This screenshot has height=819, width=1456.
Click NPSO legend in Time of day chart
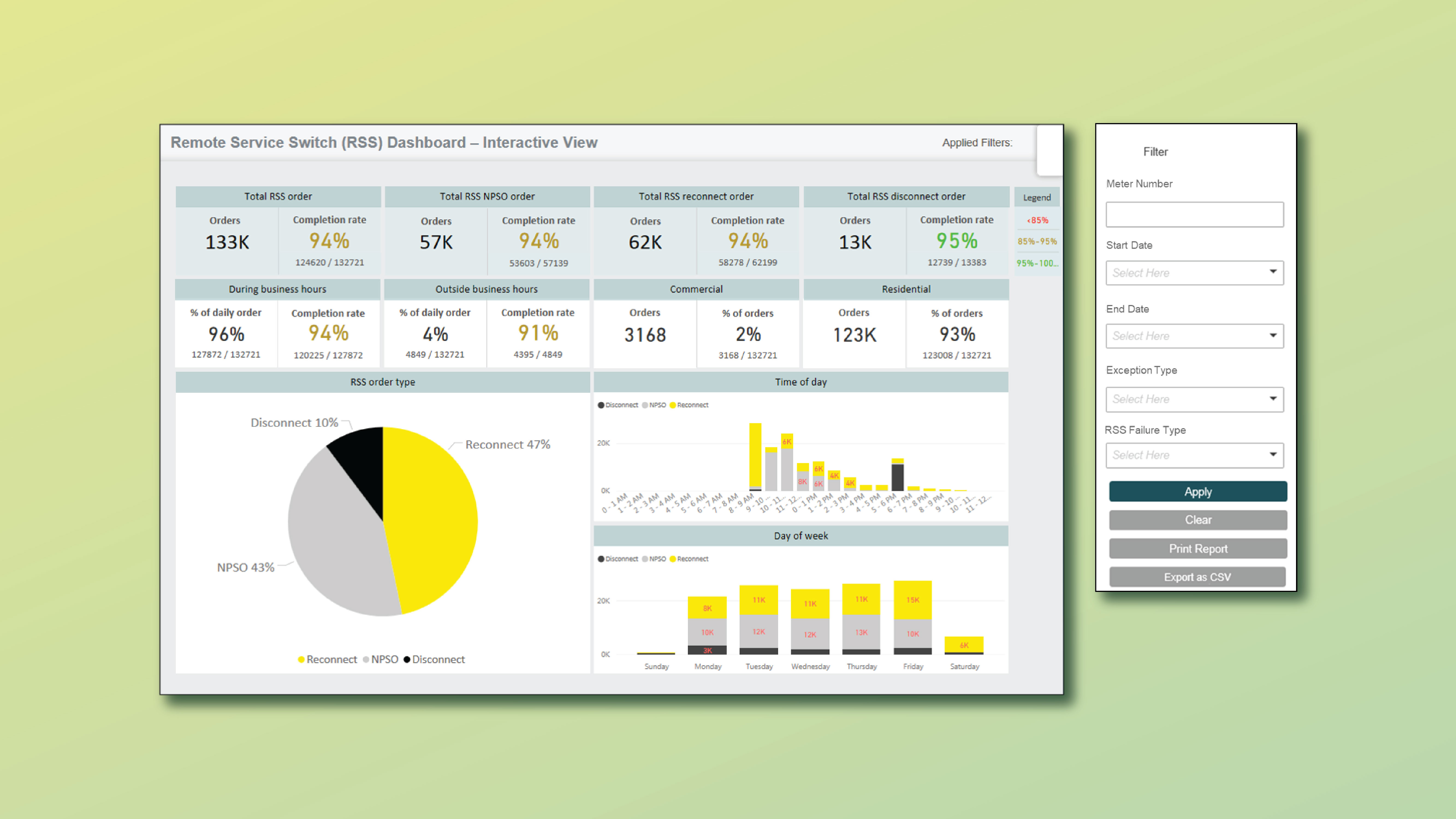tap(654, 405)
